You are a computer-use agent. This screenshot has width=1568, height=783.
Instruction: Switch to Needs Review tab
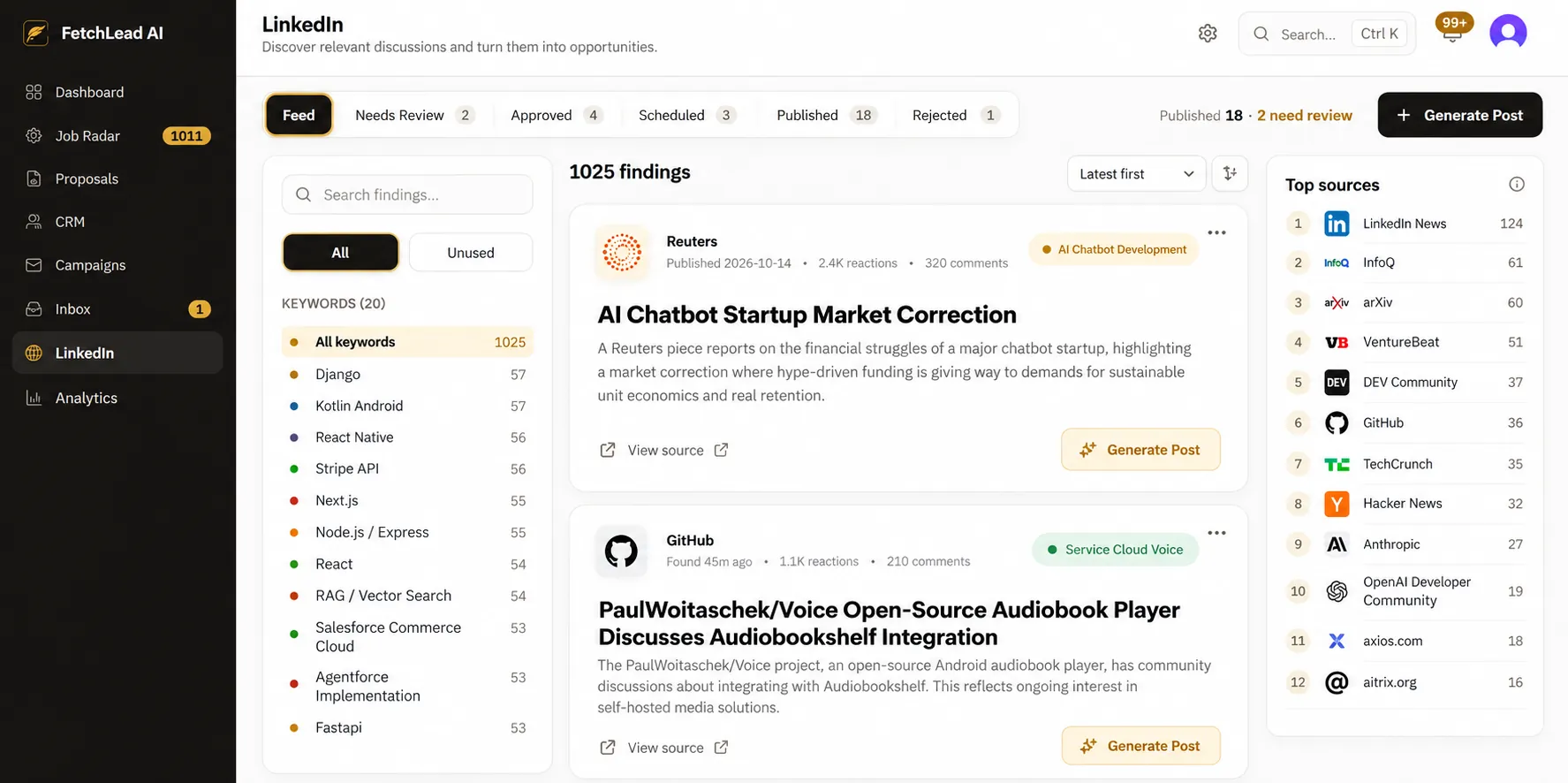click(414, 115)
